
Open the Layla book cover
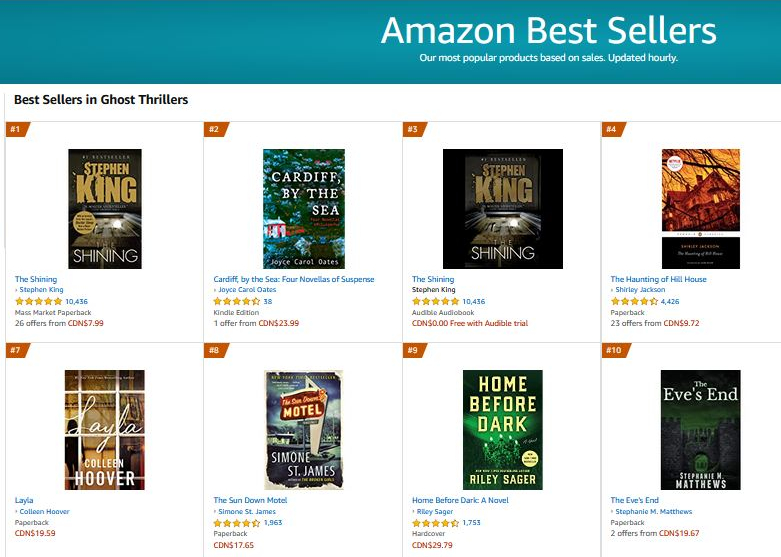[104, 429]
